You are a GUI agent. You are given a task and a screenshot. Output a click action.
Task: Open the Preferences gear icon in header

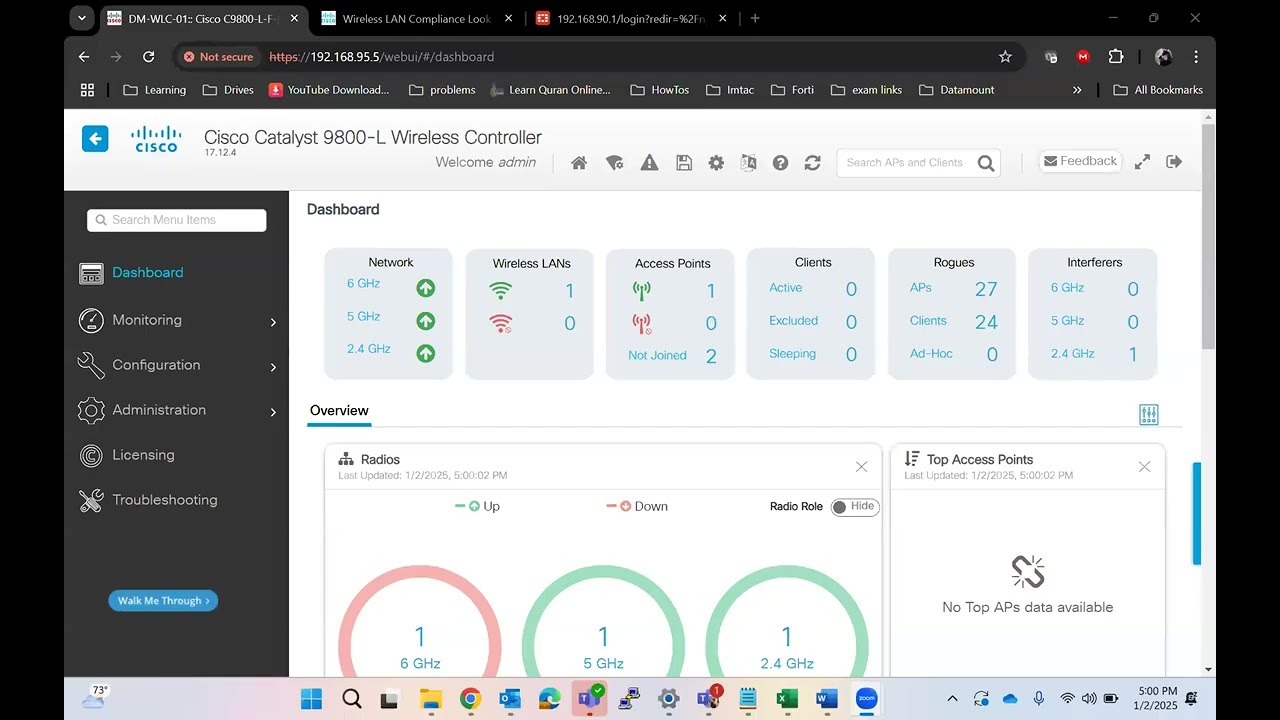(x=716, y=163)
